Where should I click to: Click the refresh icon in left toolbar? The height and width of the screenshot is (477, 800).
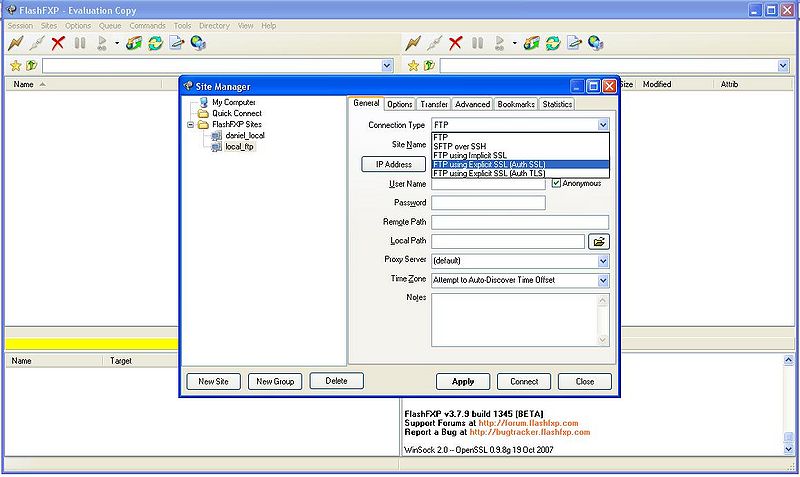coord(155,43)
